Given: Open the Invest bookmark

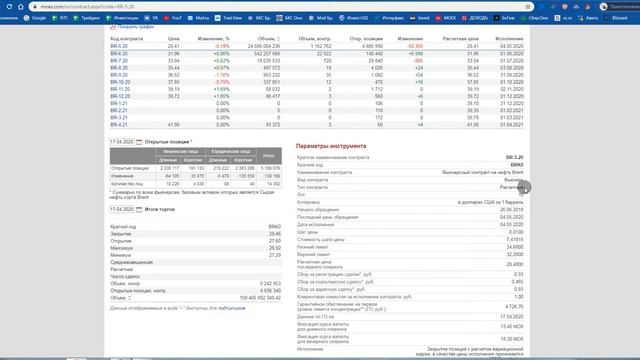Looking at the screenshot, I should (420, 18).
